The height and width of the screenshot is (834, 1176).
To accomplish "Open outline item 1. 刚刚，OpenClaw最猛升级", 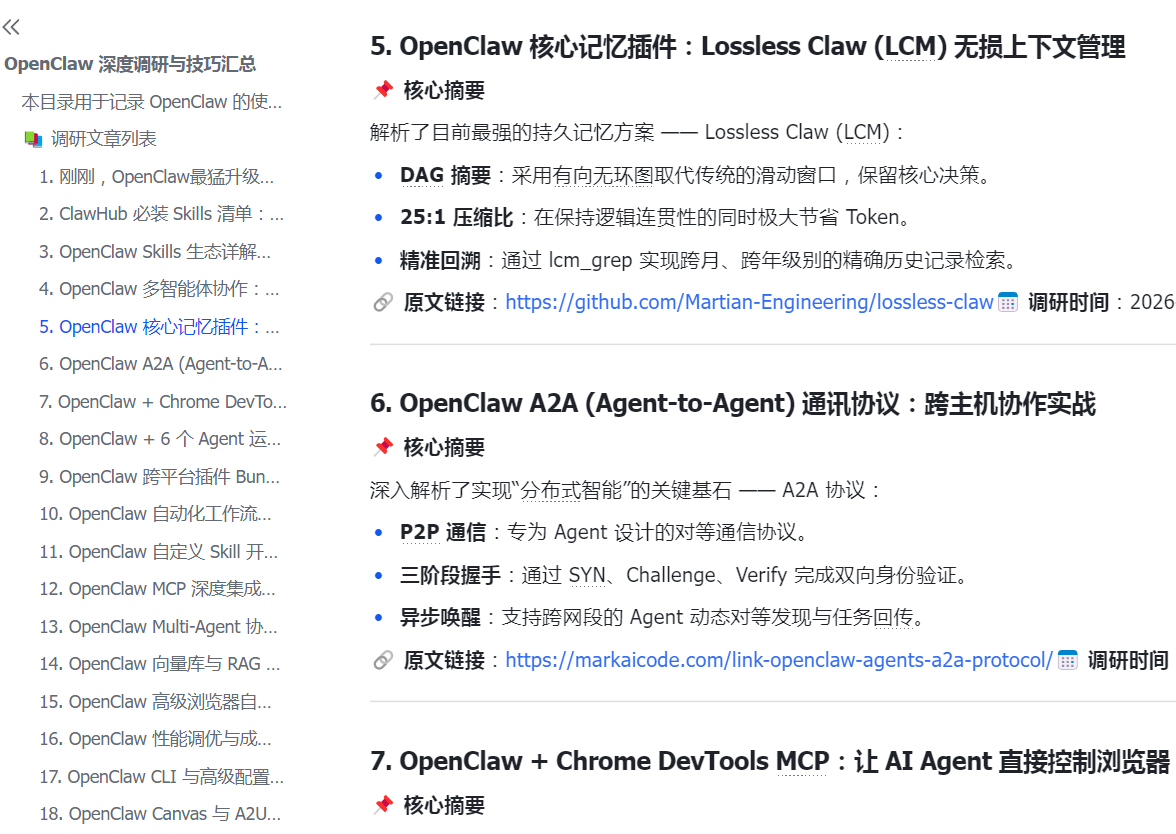I will point(157,176).
